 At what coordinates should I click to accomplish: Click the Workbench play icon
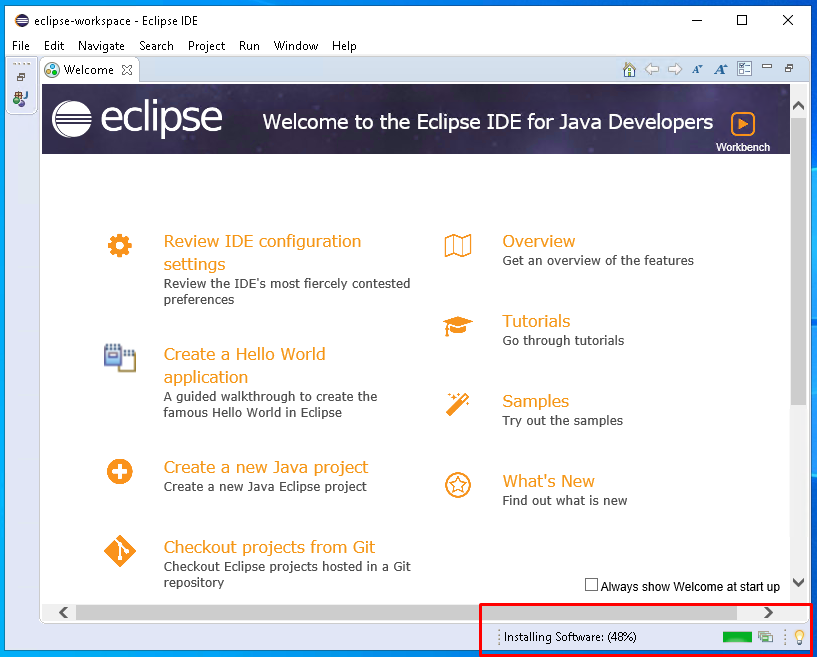point(742,124)
